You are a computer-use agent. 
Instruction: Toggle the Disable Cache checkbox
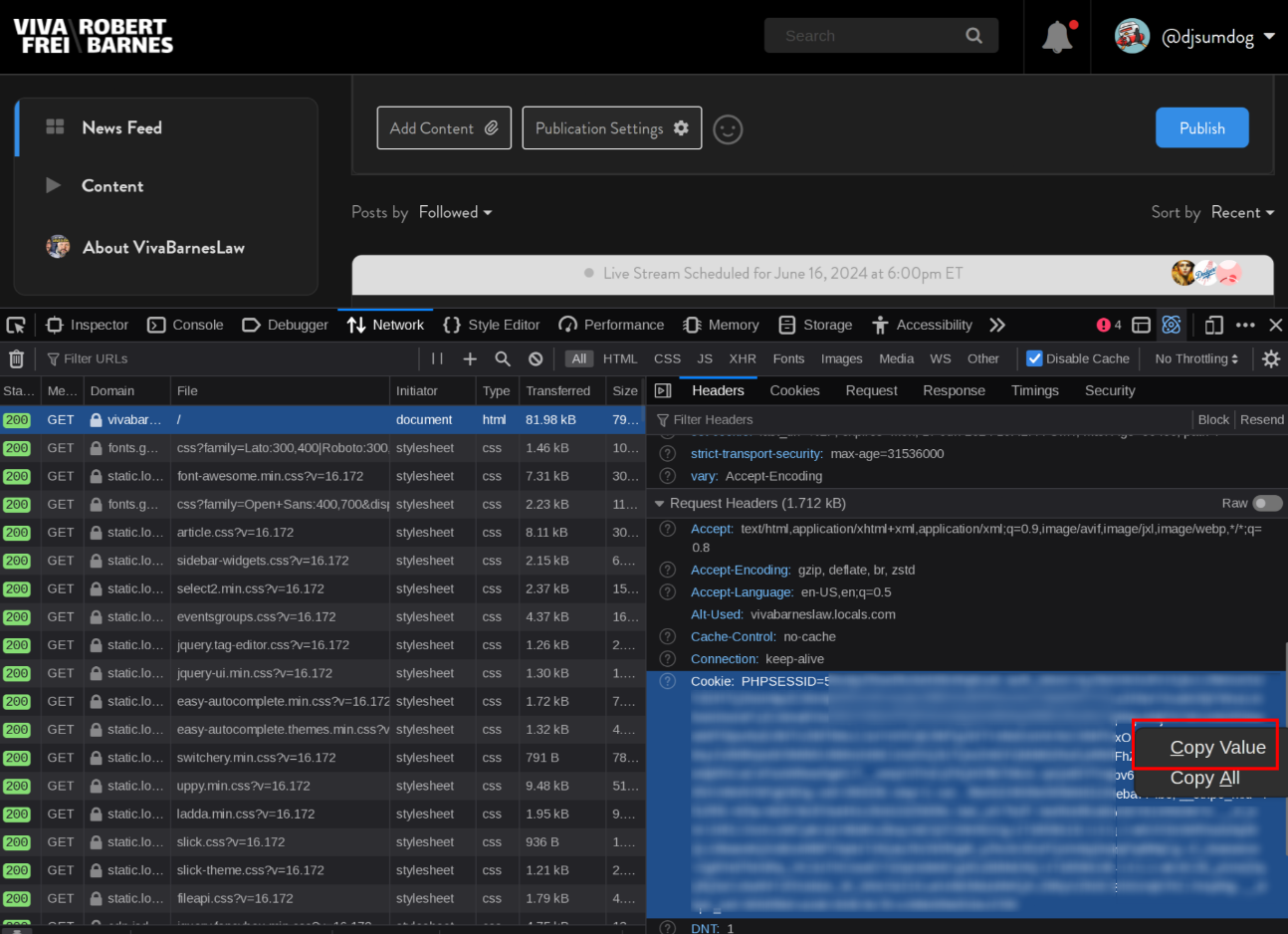(1034, 358)
